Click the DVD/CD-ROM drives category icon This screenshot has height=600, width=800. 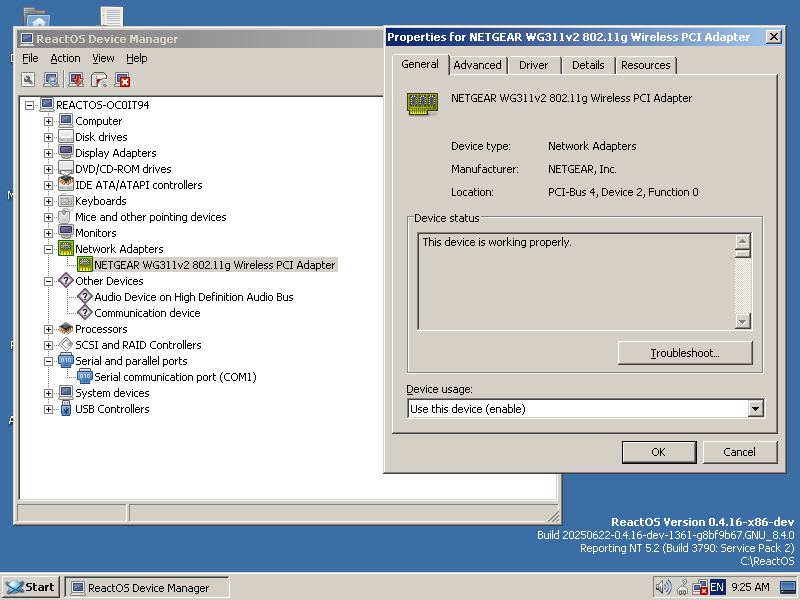click(x=66, y=168)
